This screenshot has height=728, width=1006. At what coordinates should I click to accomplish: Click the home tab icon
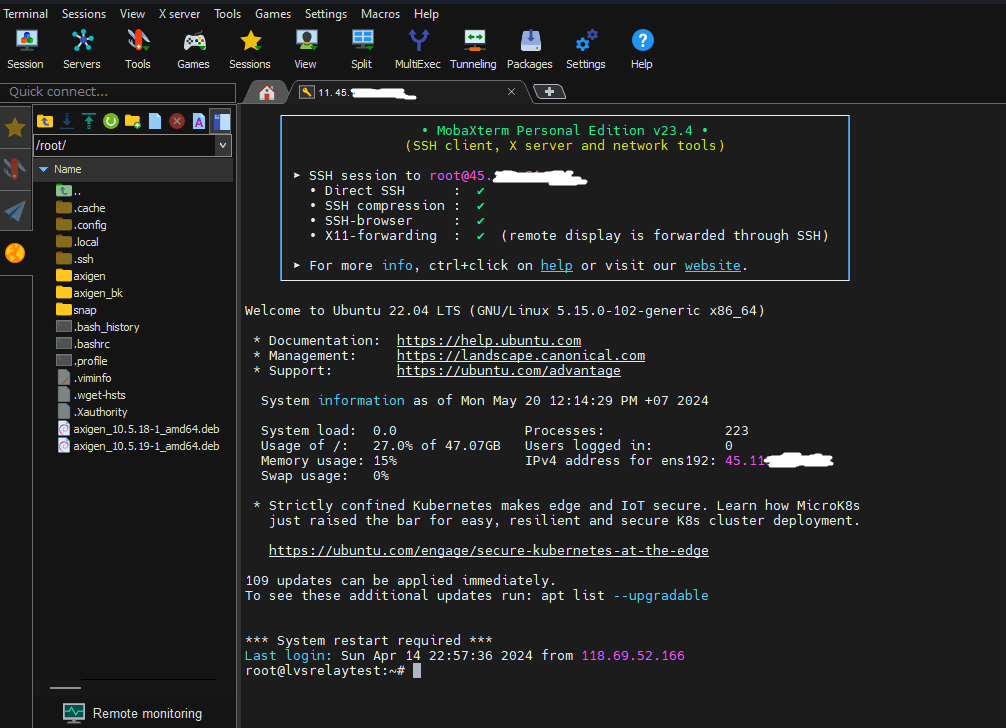[x=267, y=92]
